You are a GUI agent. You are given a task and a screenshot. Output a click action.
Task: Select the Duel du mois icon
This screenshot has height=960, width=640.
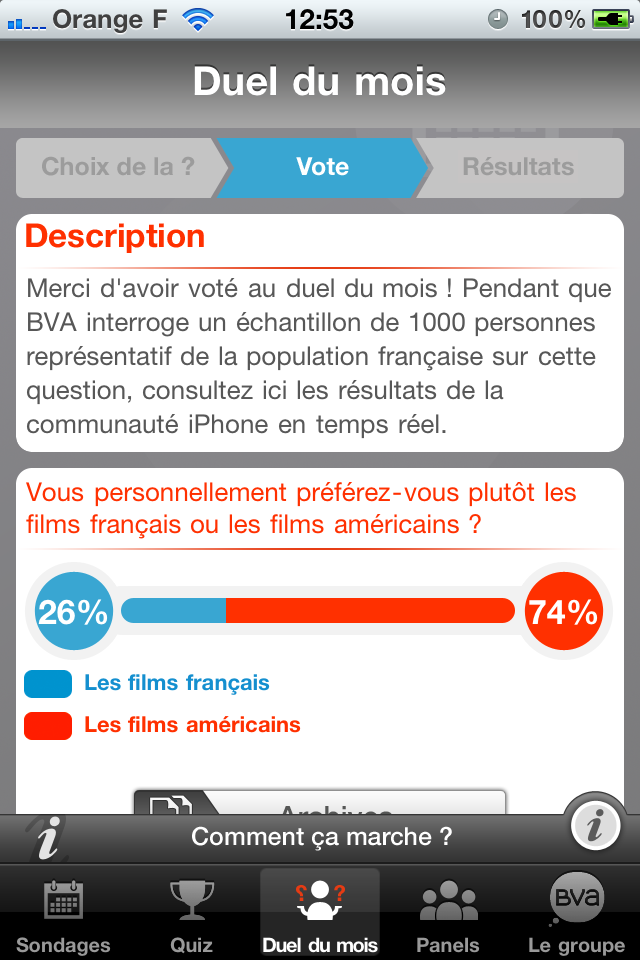[x=320, y=897]
